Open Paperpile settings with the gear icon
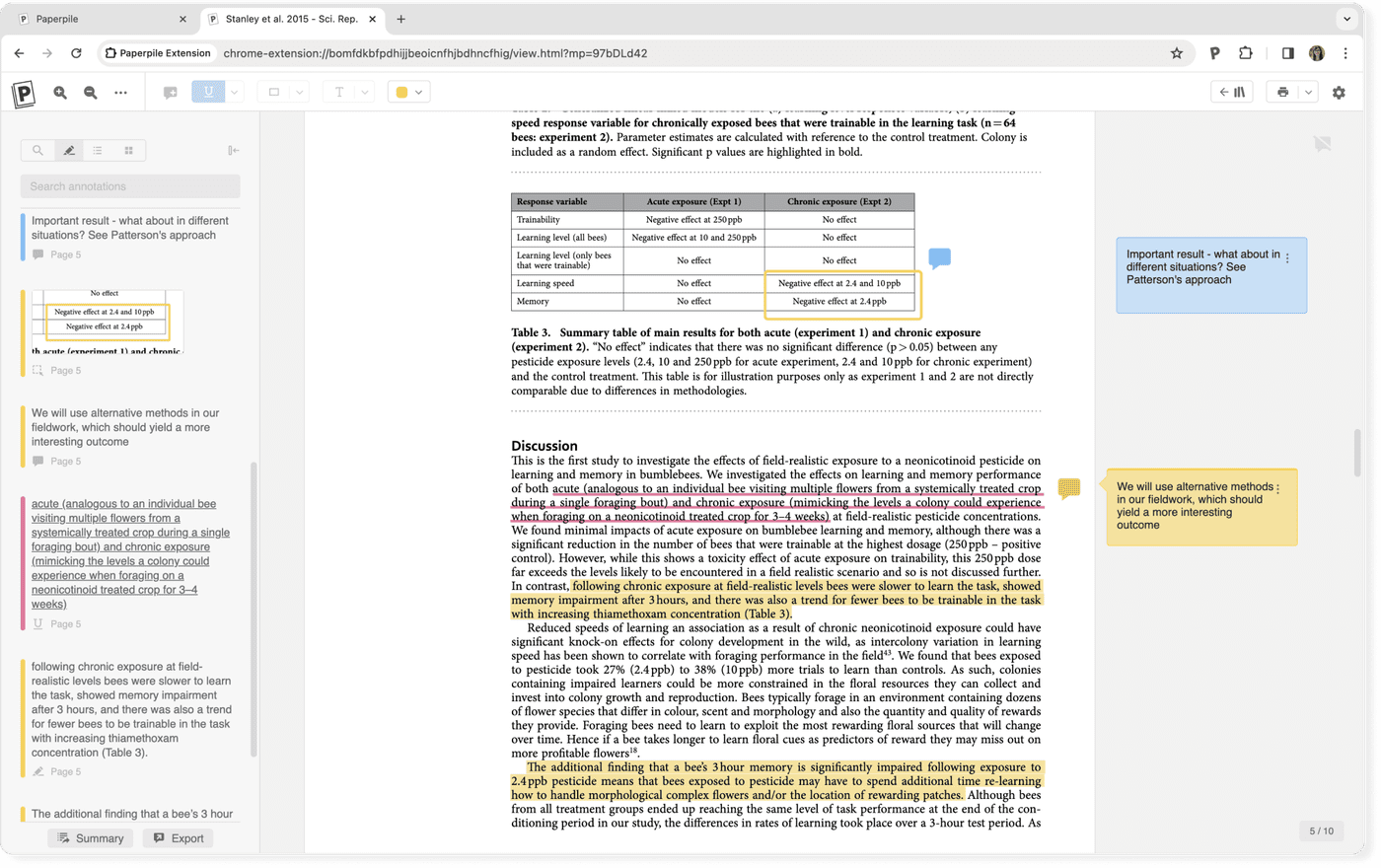 1339,91
